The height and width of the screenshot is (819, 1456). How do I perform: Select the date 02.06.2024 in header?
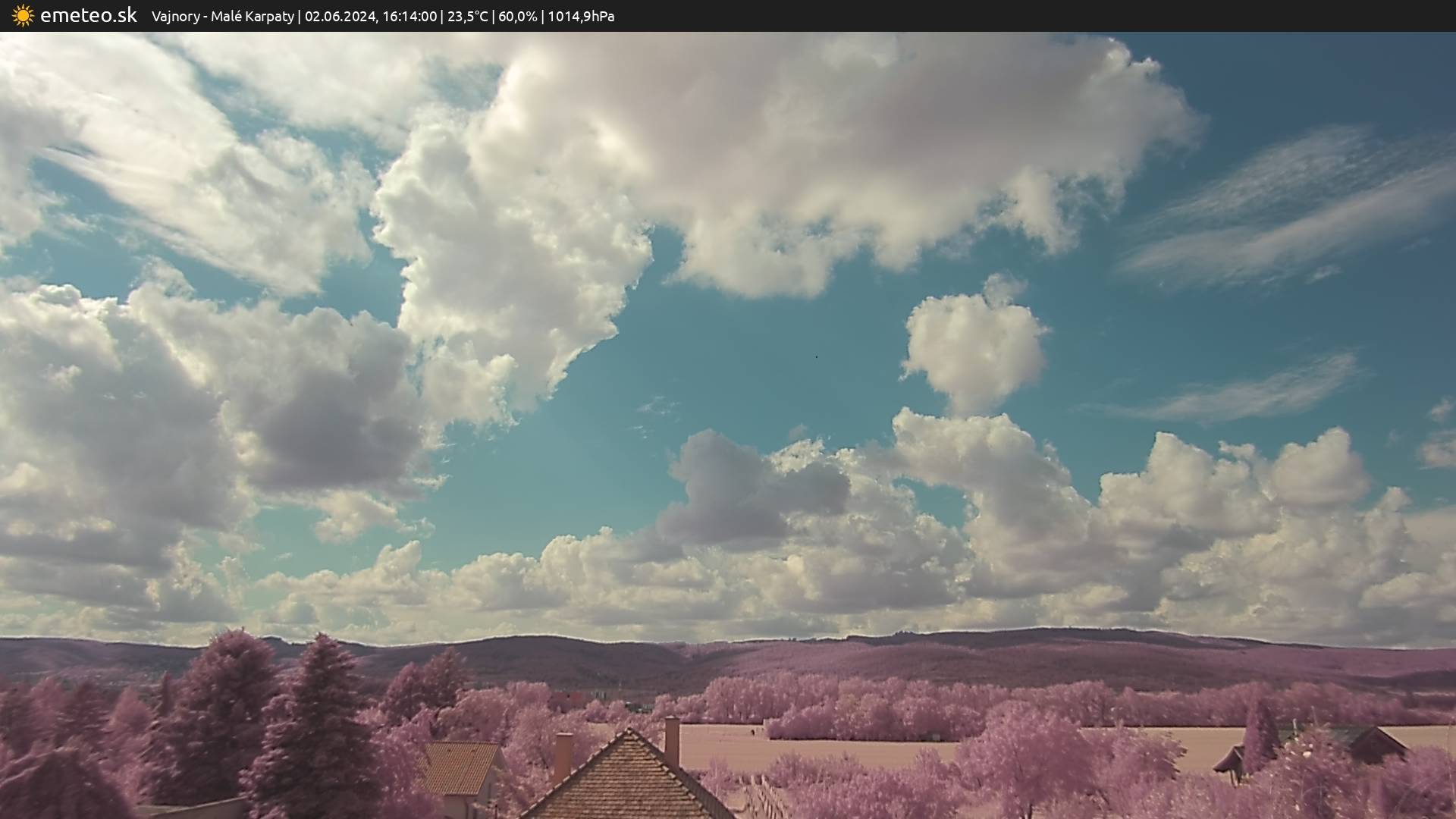340,17
